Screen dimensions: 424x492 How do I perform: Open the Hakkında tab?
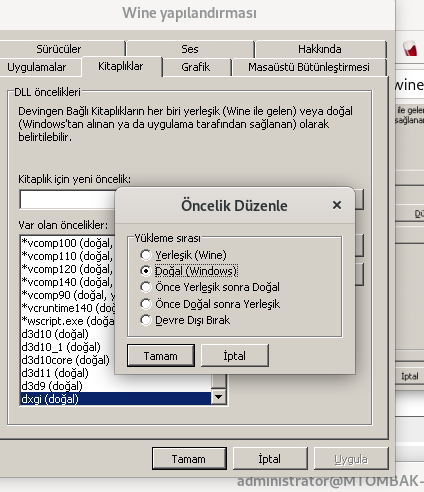coord(320,49)
